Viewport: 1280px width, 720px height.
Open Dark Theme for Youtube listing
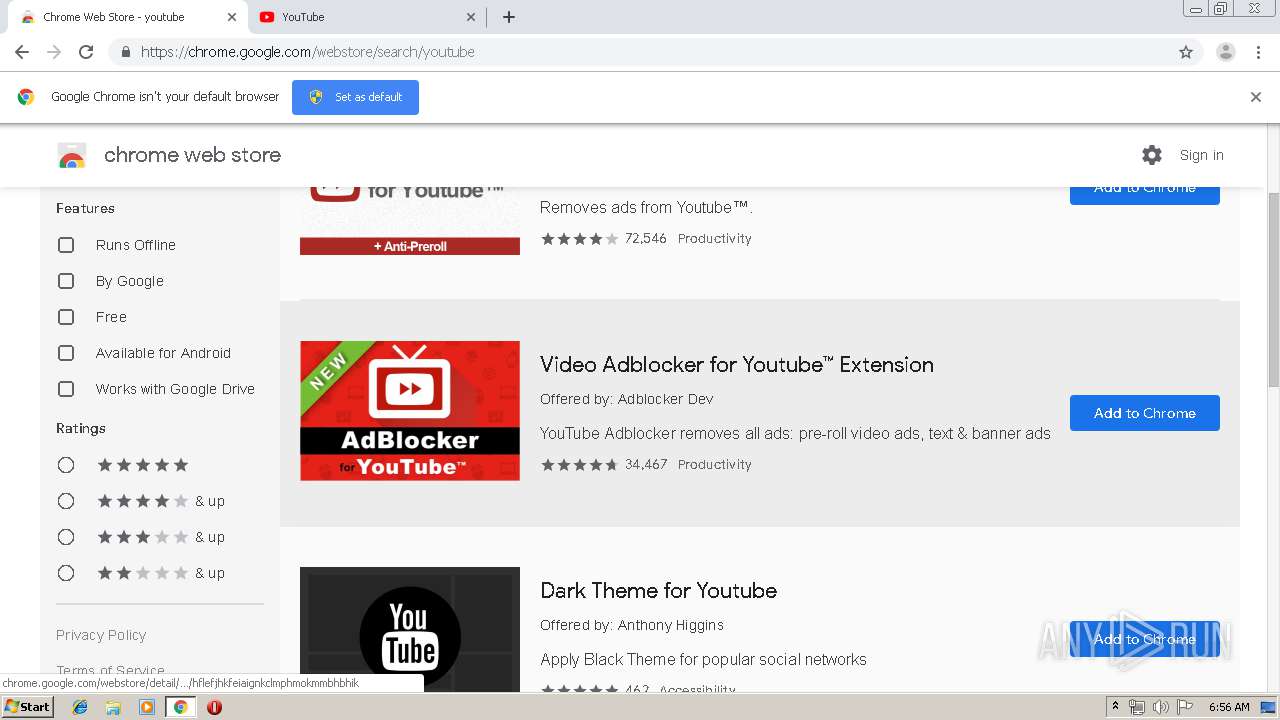tap(658, 591)
